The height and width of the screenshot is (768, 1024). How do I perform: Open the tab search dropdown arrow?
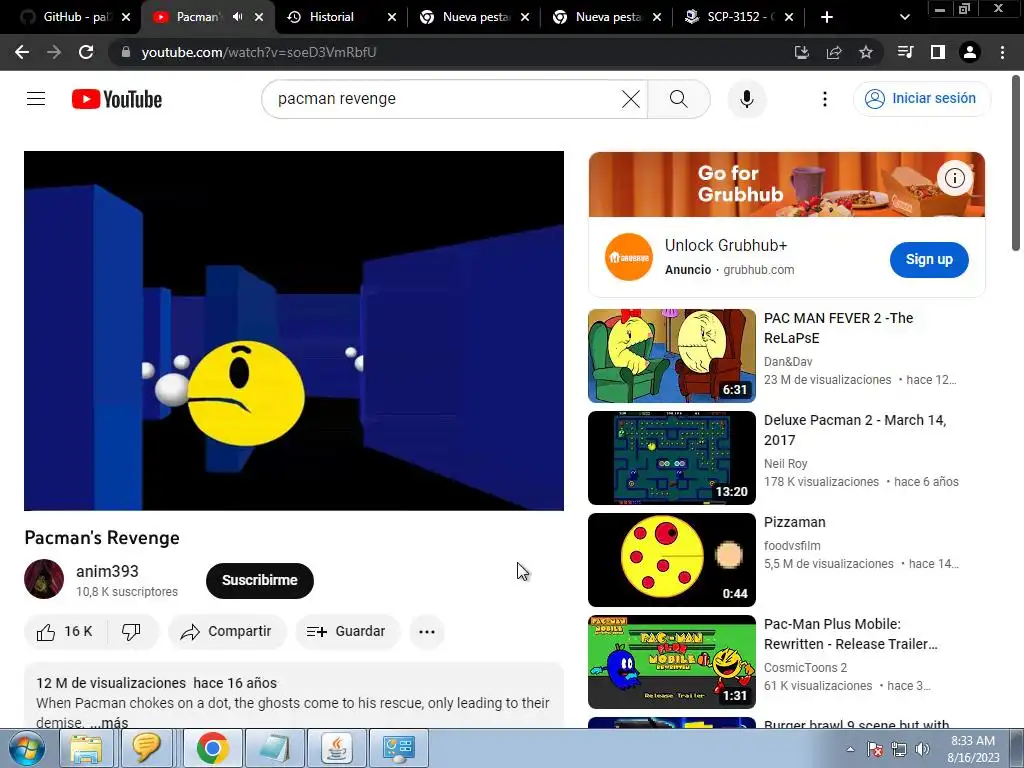(904, 17)
